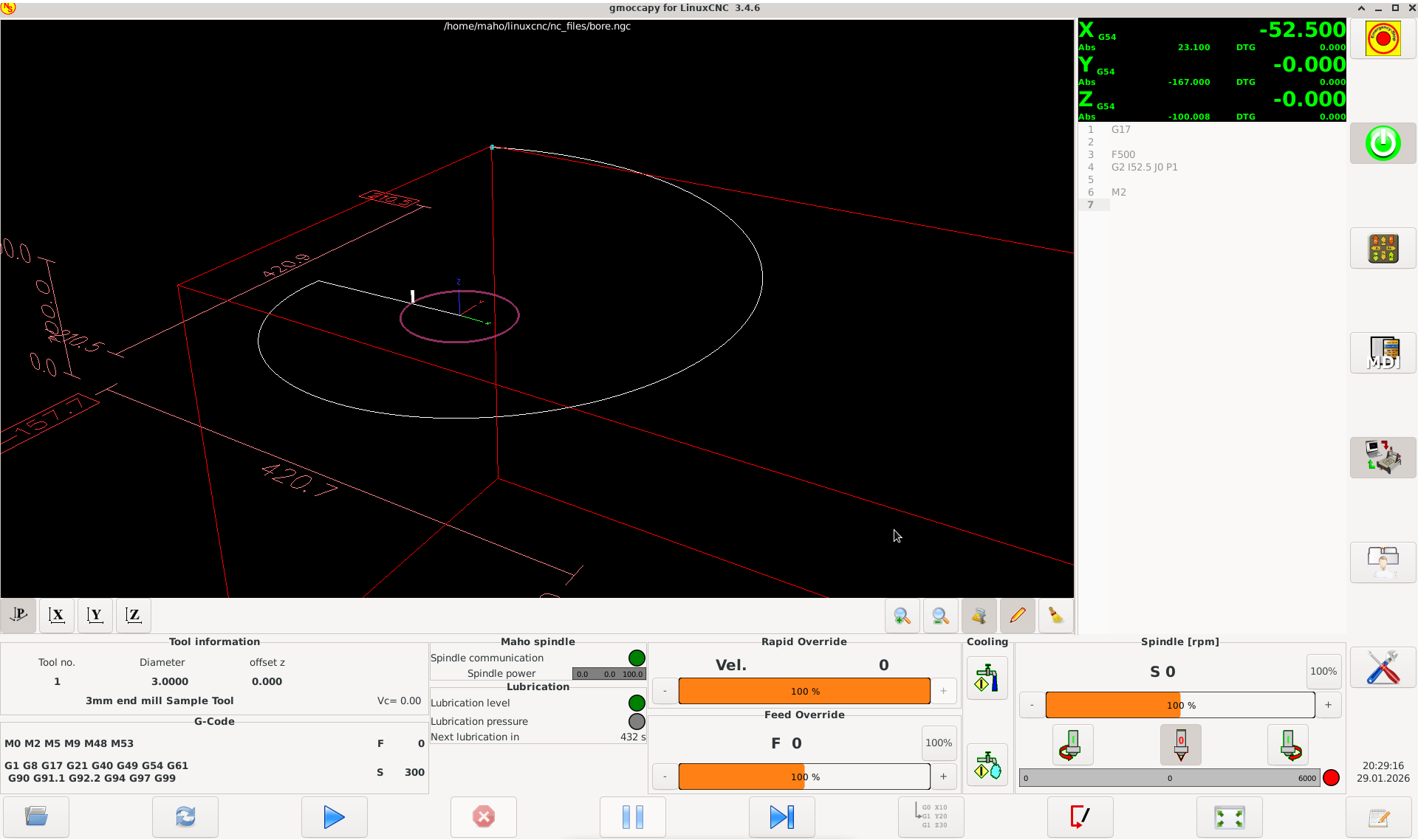The height and width of the screenshot is (840, 1418).
Task: Reset spindle speed override to 100%
Action: [x=1323, y=671]
